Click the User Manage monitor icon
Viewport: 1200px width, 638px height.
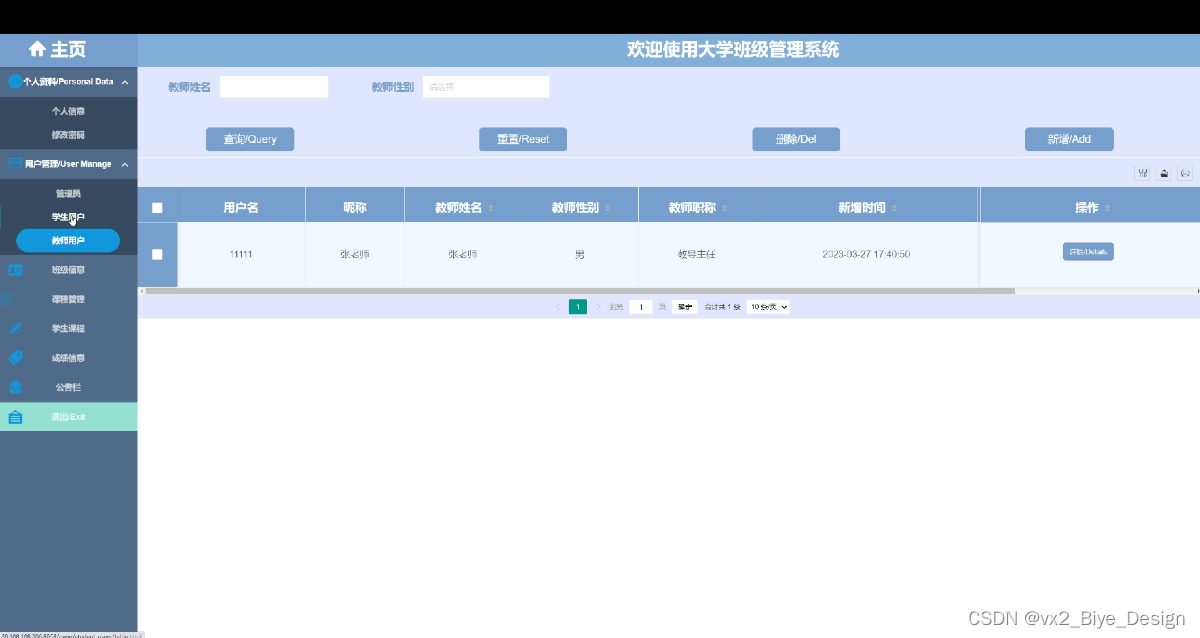point(15,164)
